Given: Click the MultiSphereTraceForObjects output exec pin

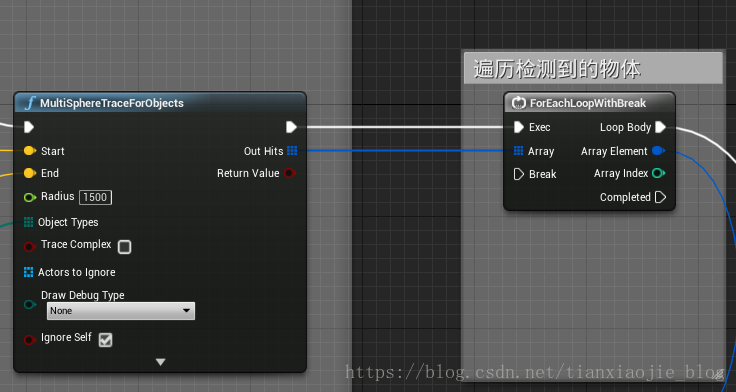Looking at the screenshot, I should click(291, 127).
